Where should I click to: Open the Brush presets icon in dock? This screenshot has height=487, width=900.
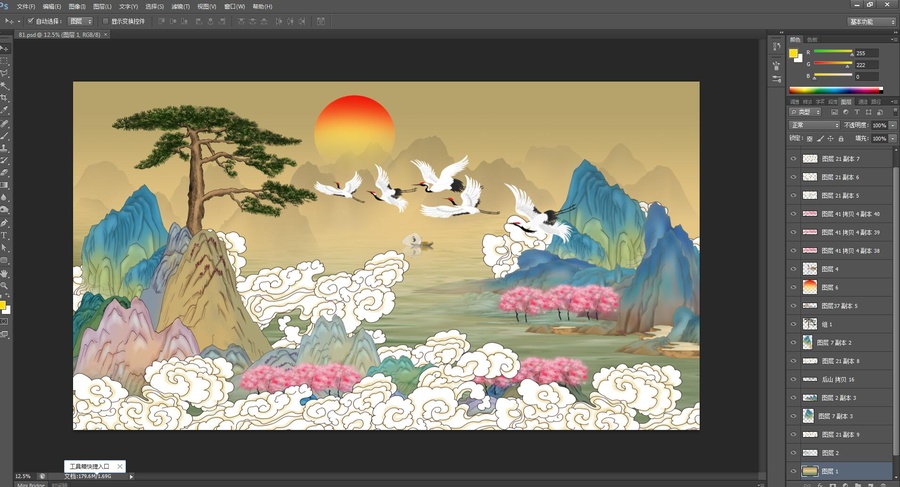(777, 65)
